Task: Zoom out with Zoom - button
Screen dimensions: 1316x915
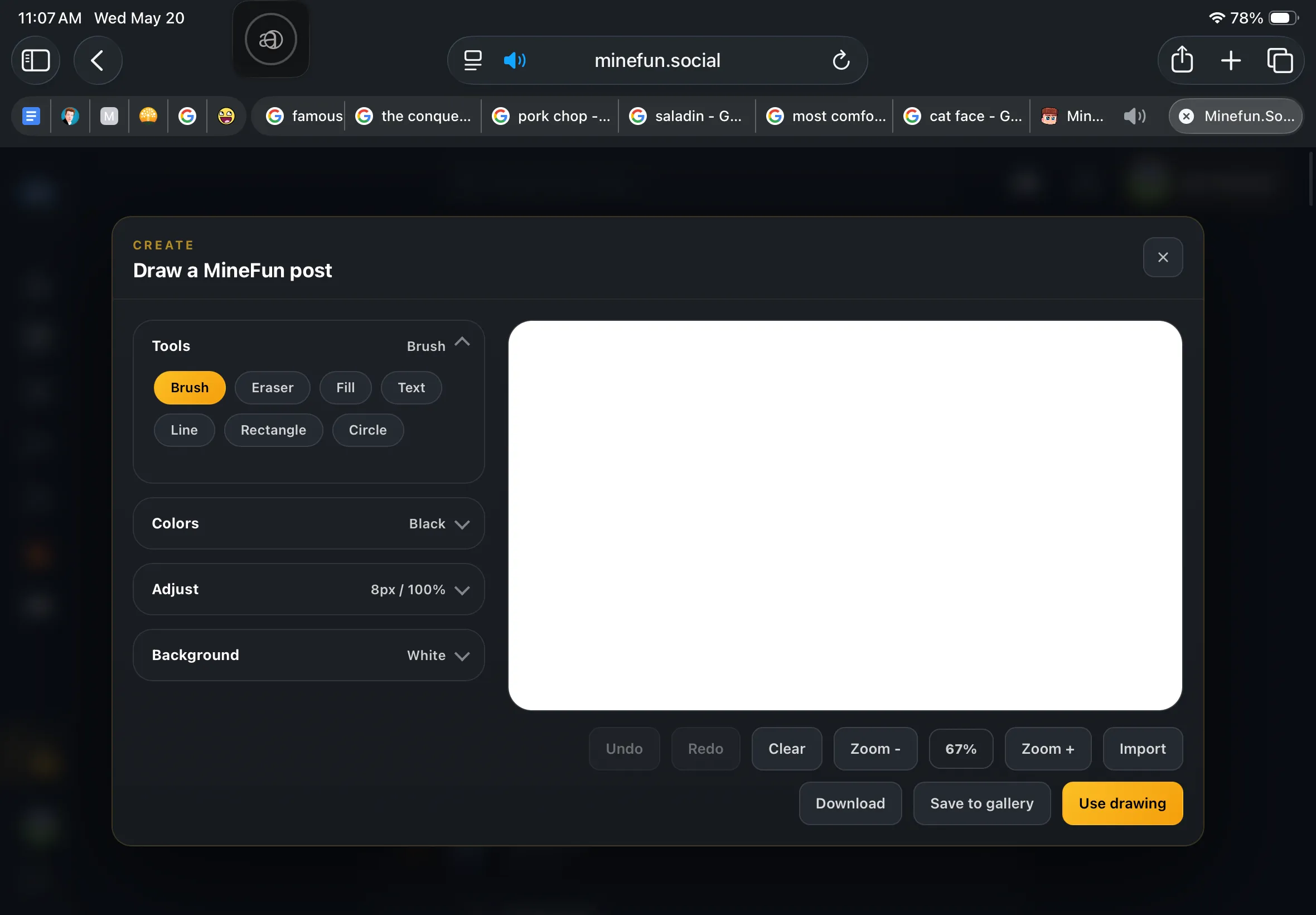Action: click(875, 749)
